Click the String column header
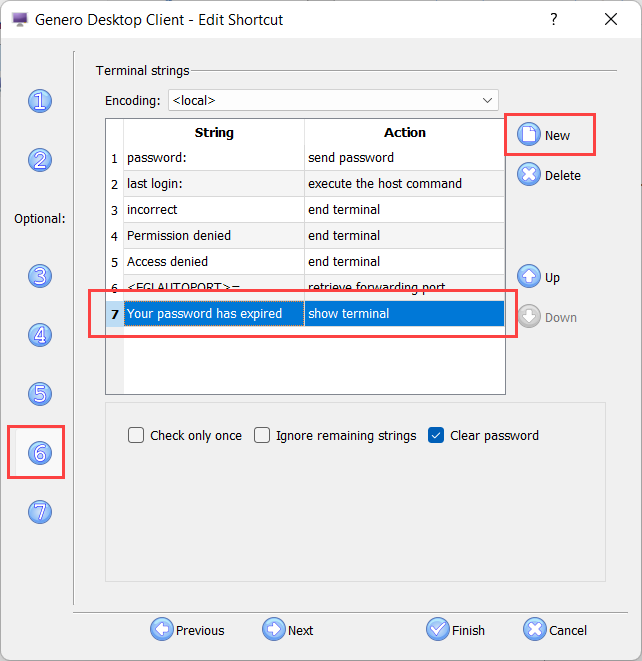The width and height of the screenshot is (642, 661). pos(214,132)
